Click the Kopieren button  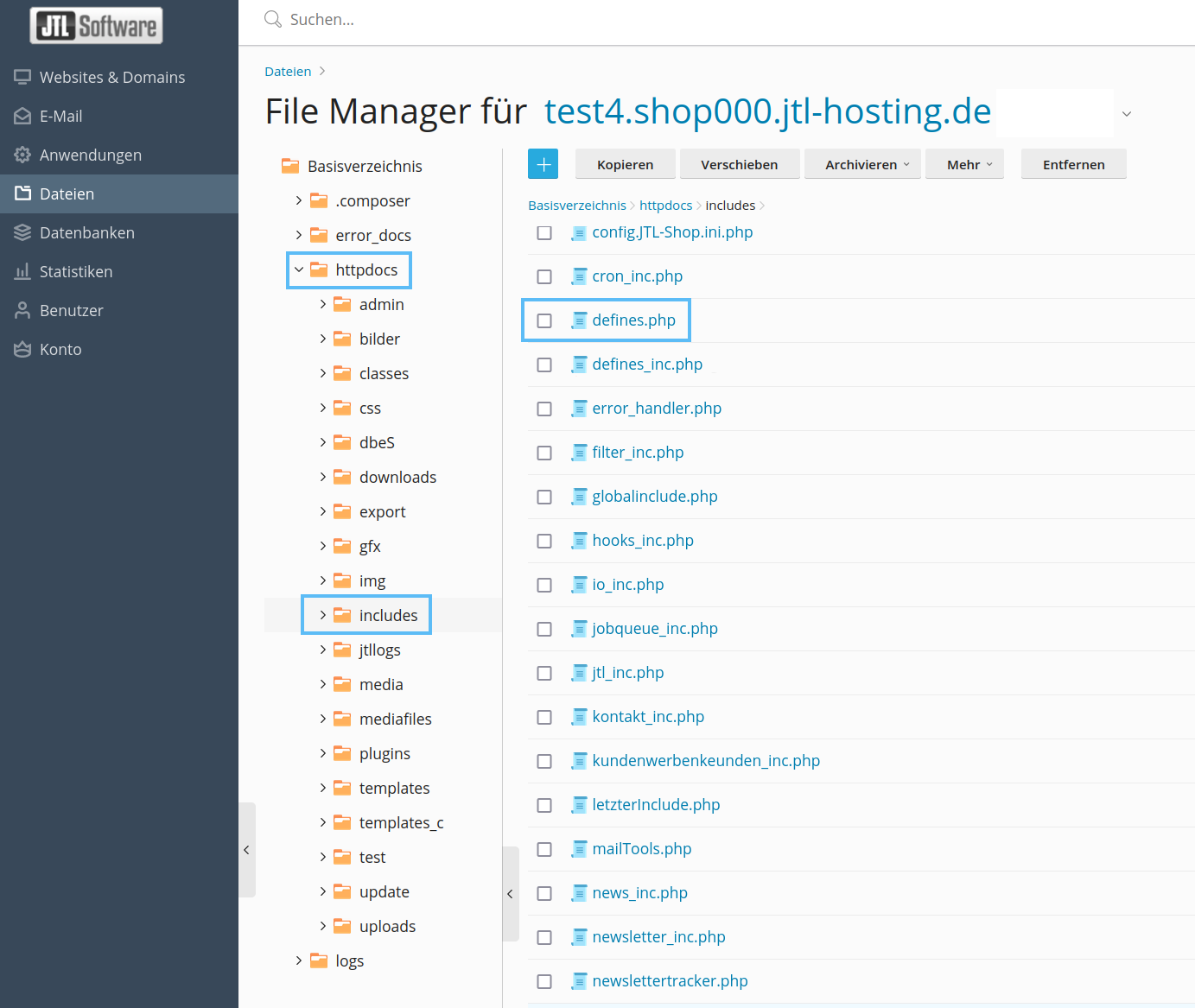coord(625,164)
